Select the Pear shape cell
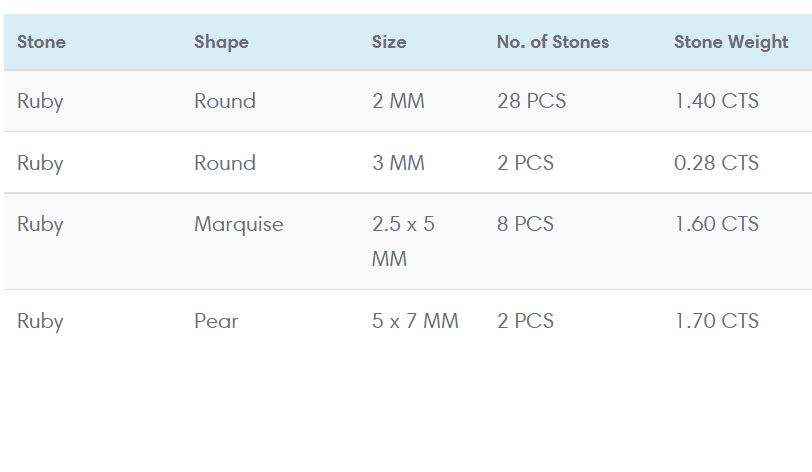 point(216,321)
